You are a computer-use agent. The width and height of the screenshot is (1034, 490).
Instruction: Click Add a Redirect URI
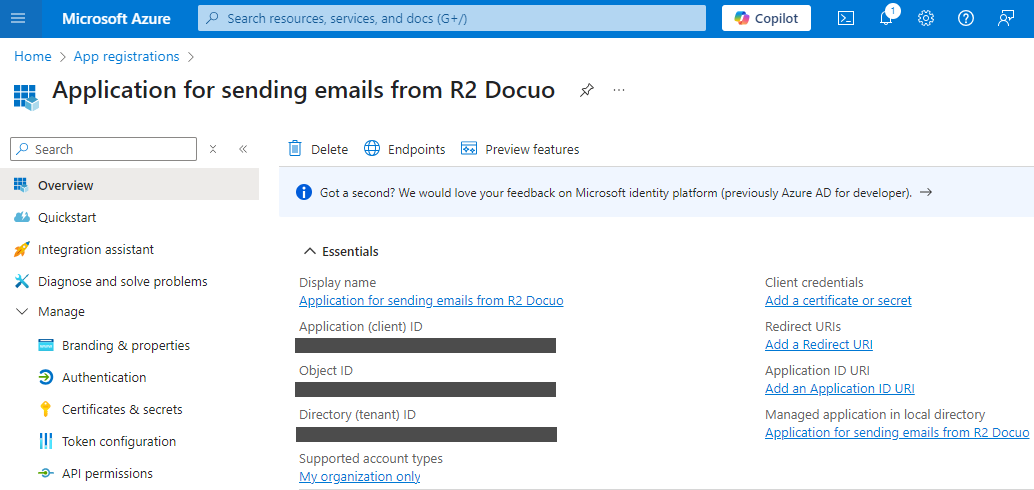pyautogui.click(x=819, y=344)
